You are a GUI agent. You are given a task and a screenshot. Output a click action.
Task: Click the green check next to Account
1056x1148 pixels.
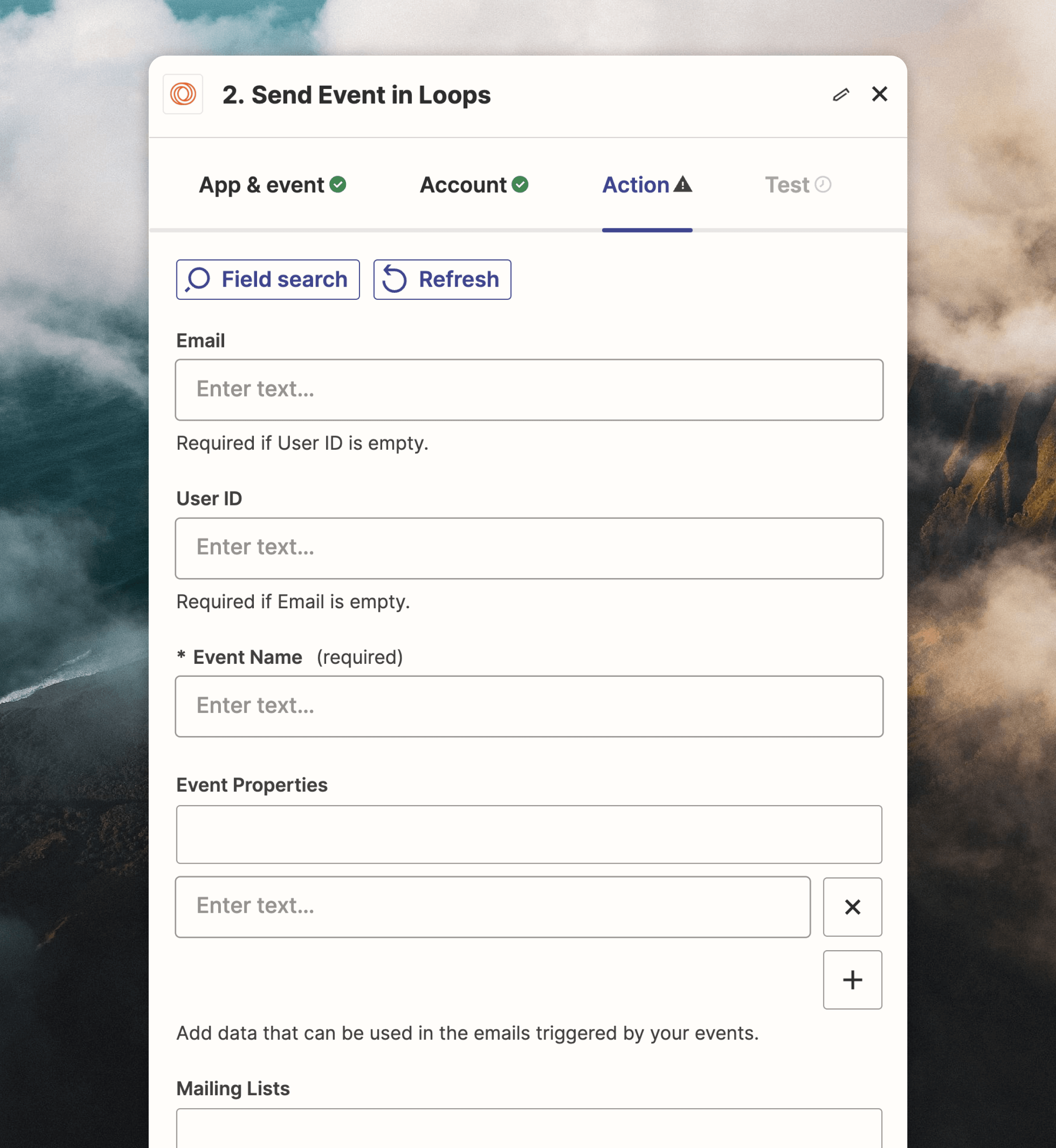click(519, 184)
